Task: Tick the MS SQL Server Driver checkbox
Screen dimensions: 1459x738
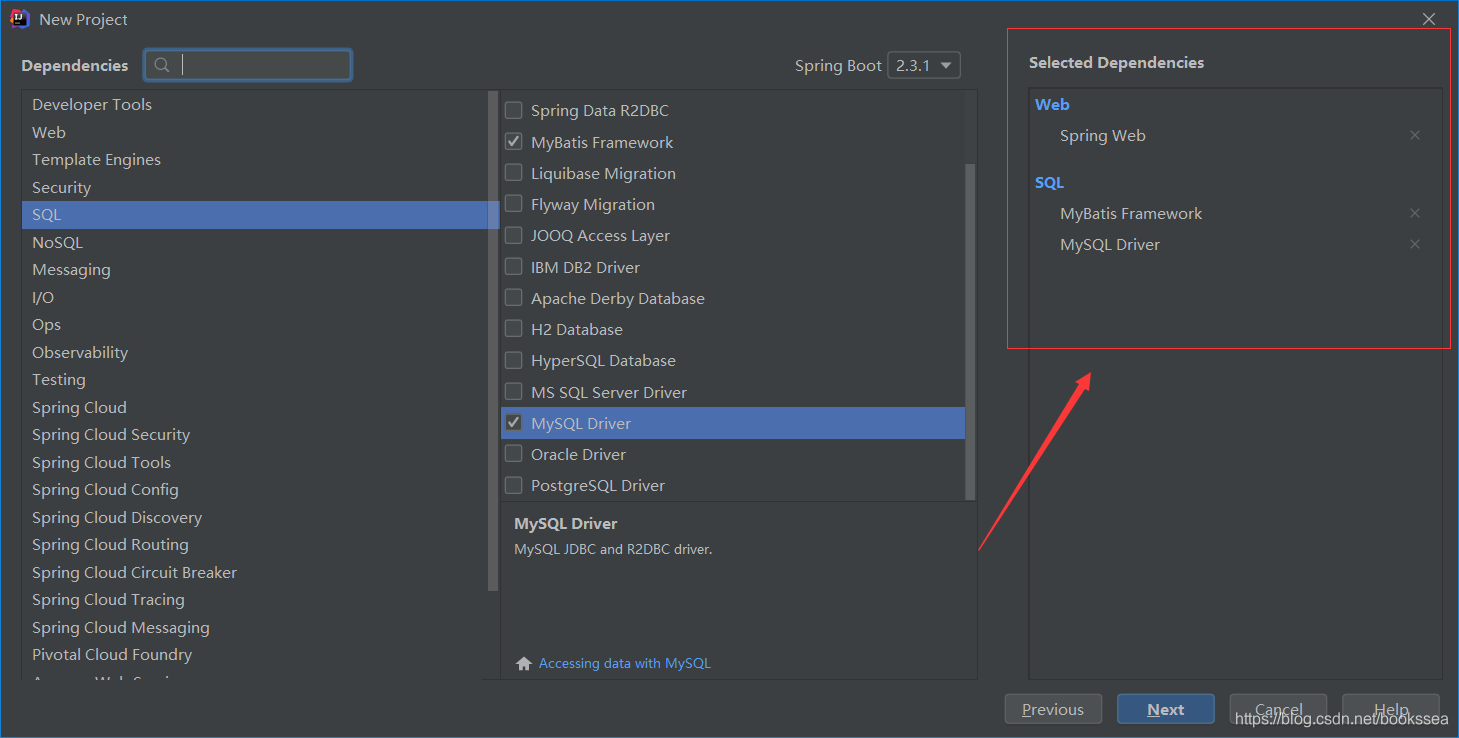Action: [513, 391]
